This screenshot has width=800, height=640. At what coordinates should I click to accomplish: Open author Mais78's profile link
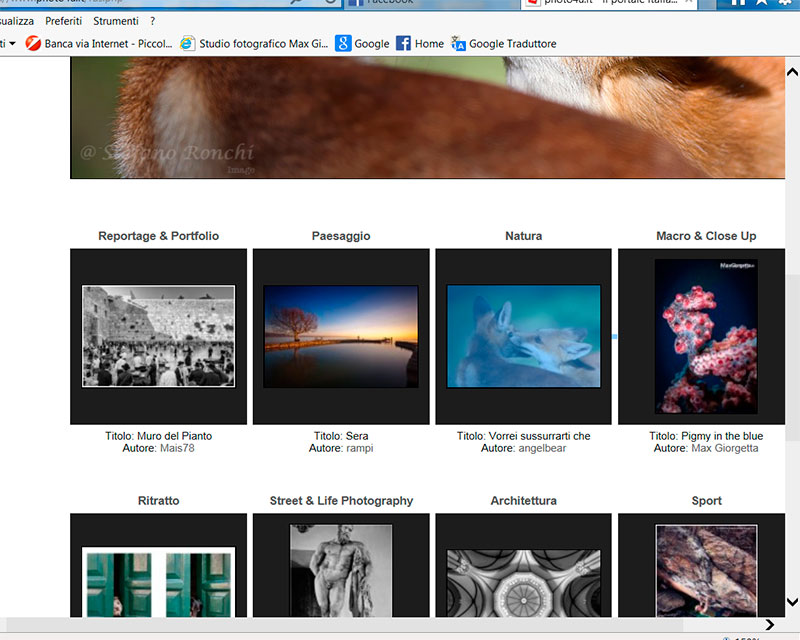tap(177, 448)
